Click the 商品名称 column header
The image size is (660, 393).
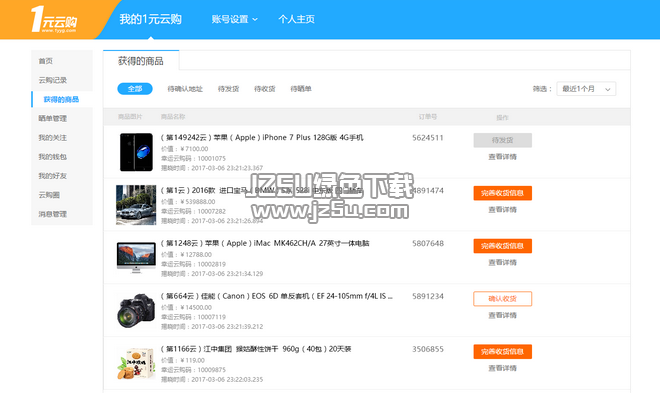173,117
